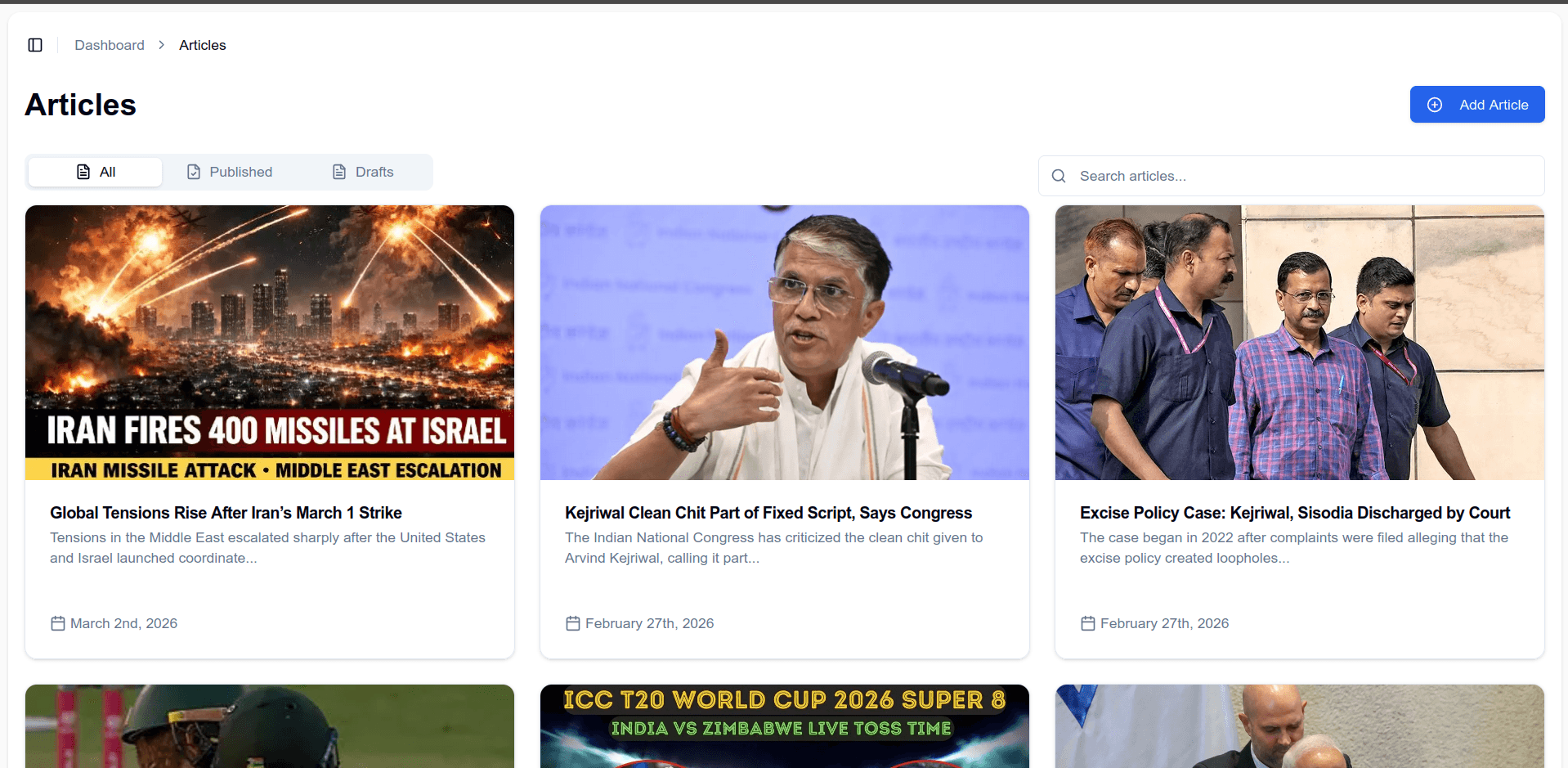
Task: Open Excise Policy Case article title
Action: (x=1295, y=513)
